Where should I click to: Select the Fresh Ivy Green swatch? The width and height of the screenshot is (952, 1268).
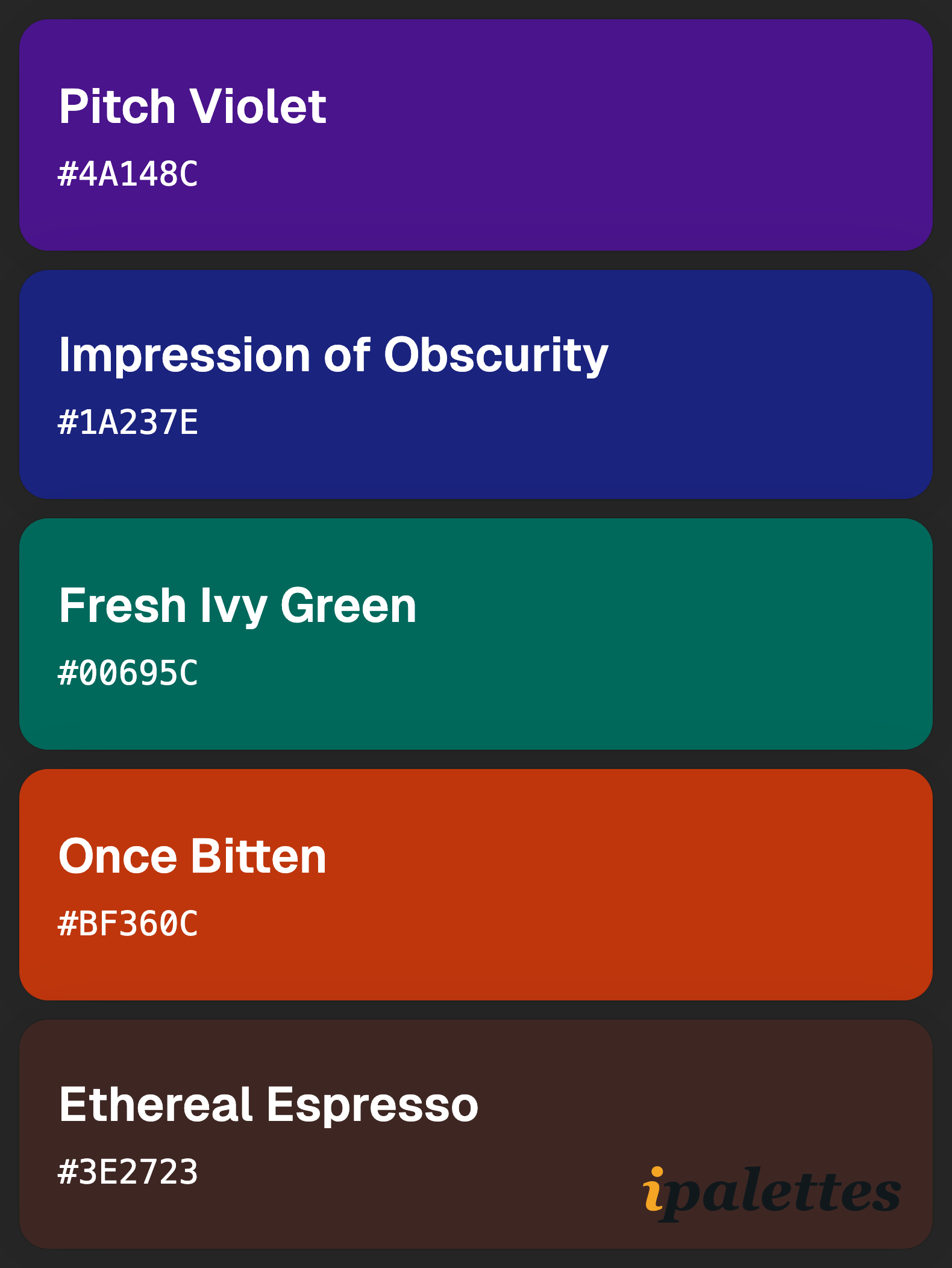(476, 634)
